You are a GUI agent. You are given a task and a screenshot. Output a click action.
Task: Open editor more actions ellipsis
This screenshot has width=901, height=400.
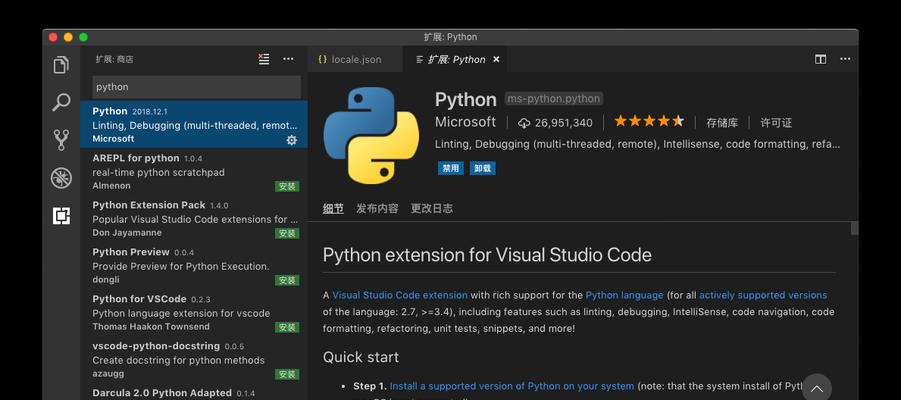tap(845, 59)
